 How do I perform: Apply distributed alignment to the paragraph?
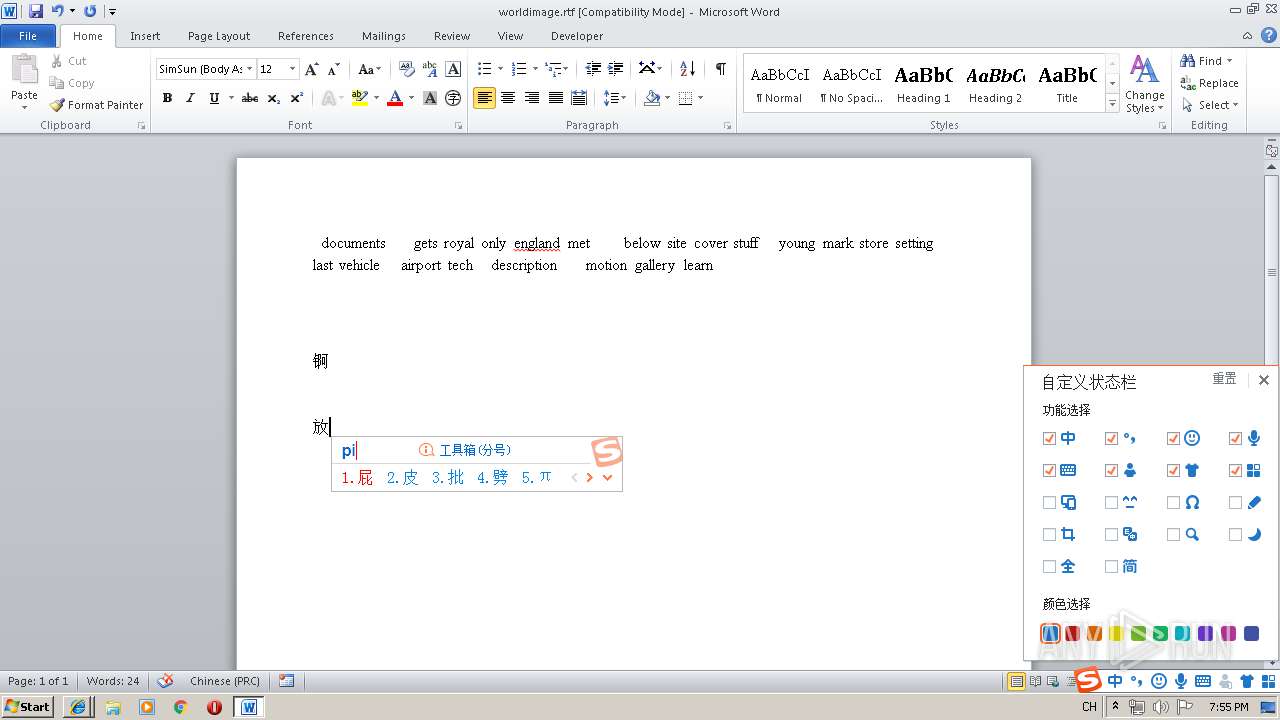click(579, 98)
